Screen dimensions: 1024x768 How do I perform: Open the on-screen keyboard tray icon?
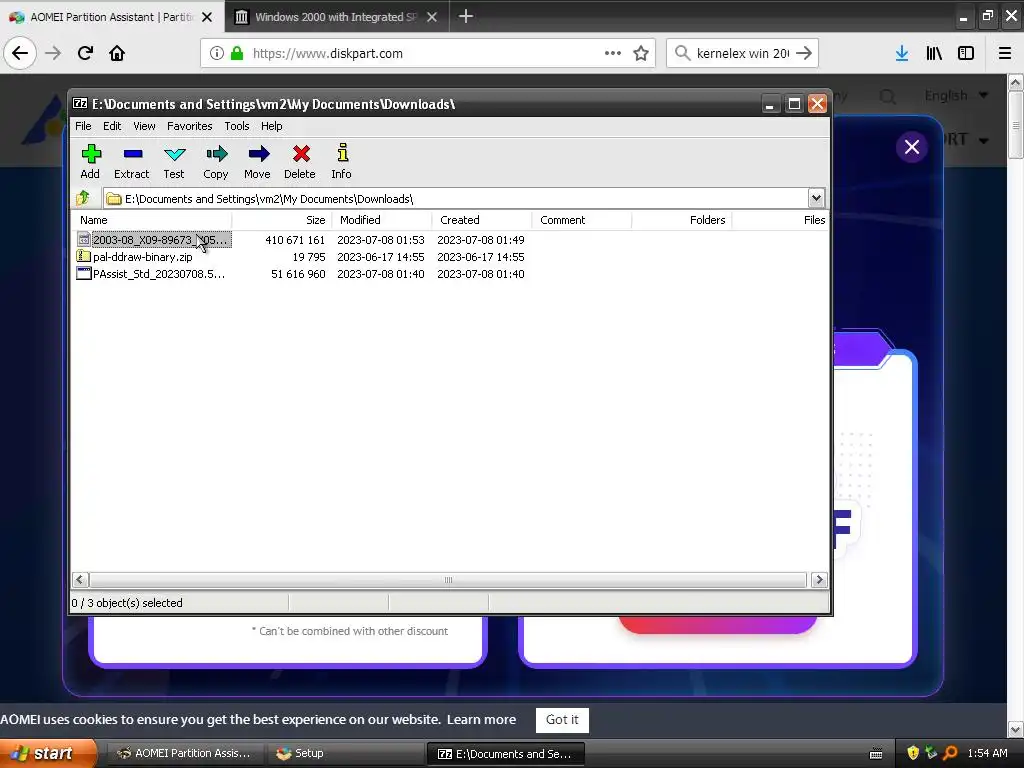876,754
